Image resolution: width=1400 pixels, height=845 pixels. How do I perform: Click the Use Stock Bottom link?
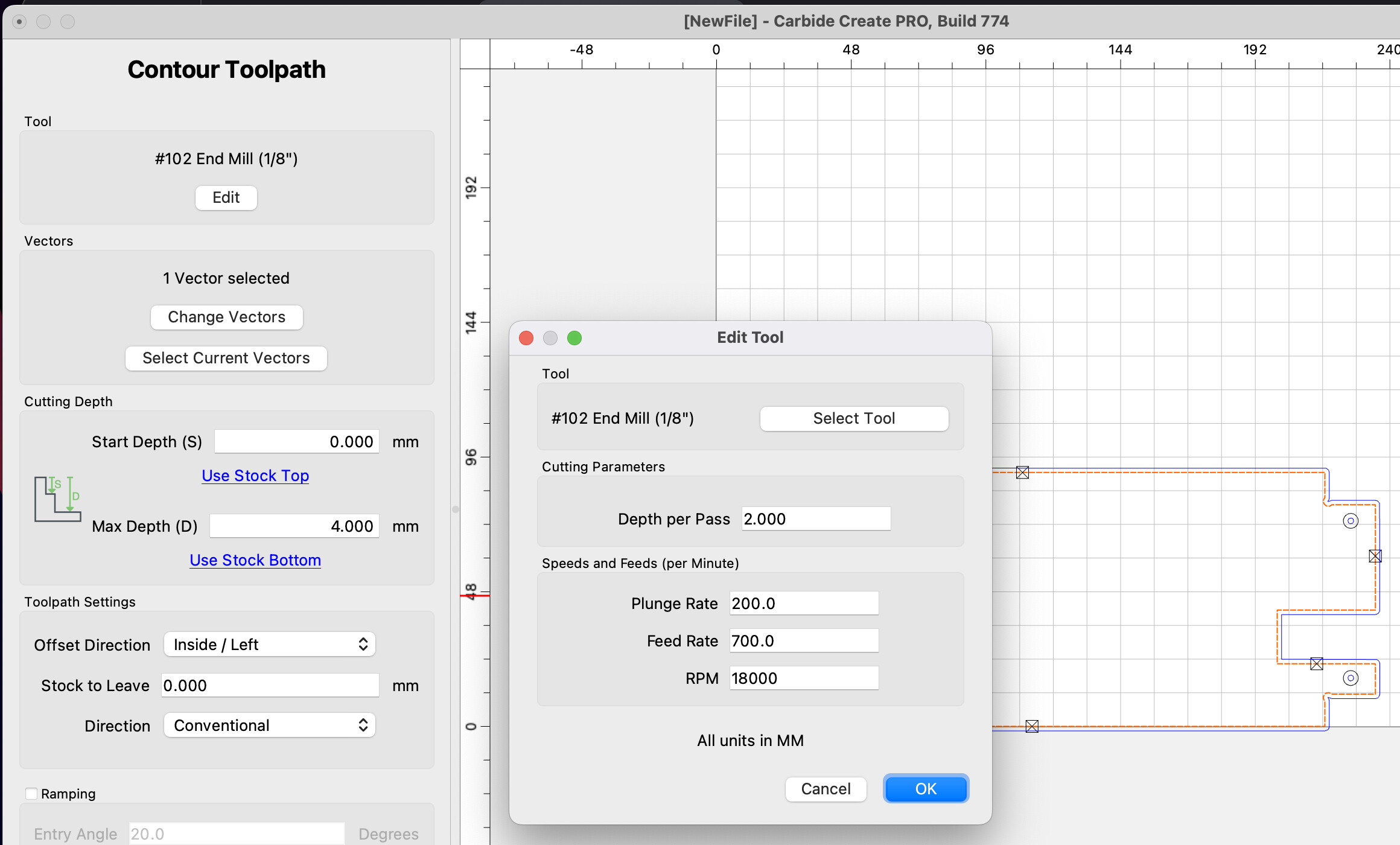click(255, 560)
